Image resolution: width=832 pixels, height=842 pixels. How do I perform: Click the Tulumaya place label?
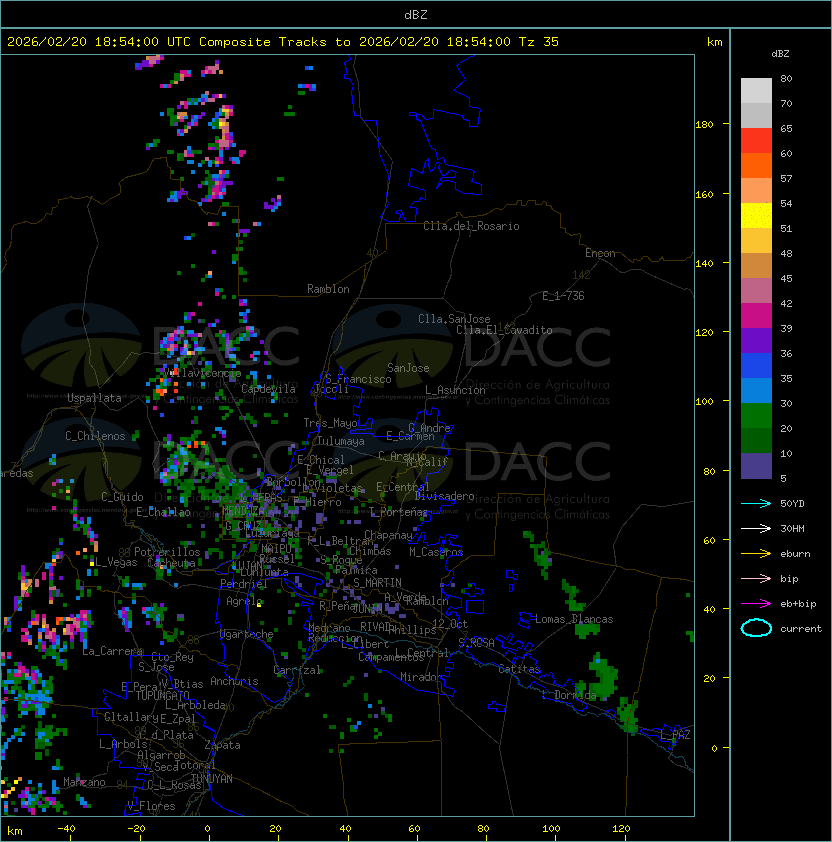click(x=341, y=441)
